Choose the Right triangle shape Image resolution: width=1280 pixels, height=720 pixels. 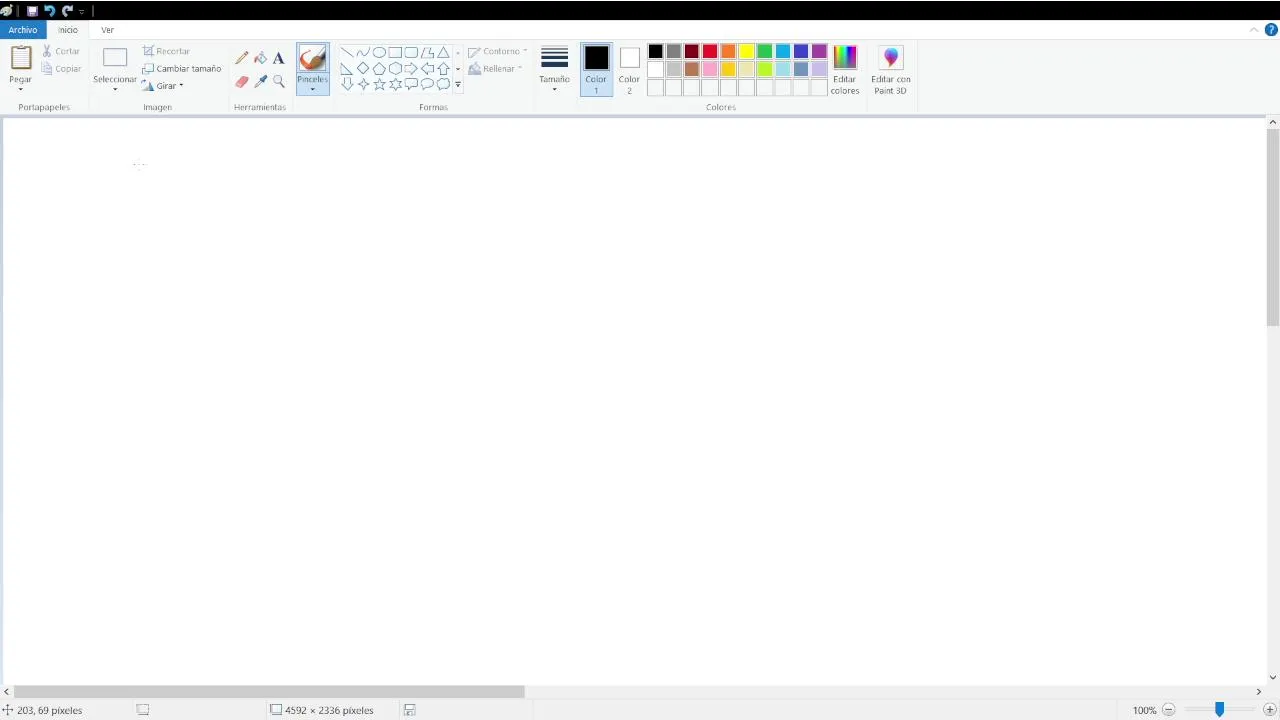[x=347, y=68]
